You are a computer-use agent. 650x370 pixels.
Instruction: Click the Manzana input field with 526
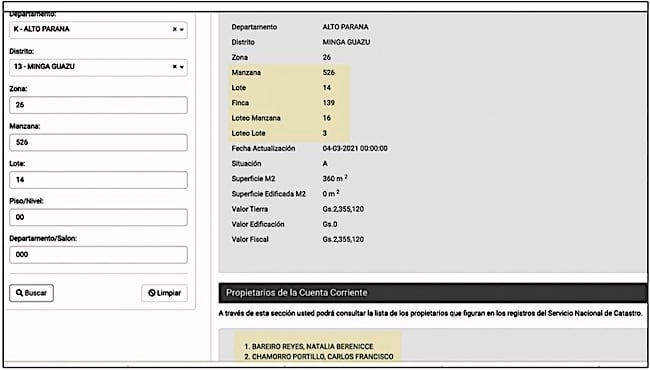point(98,143)
